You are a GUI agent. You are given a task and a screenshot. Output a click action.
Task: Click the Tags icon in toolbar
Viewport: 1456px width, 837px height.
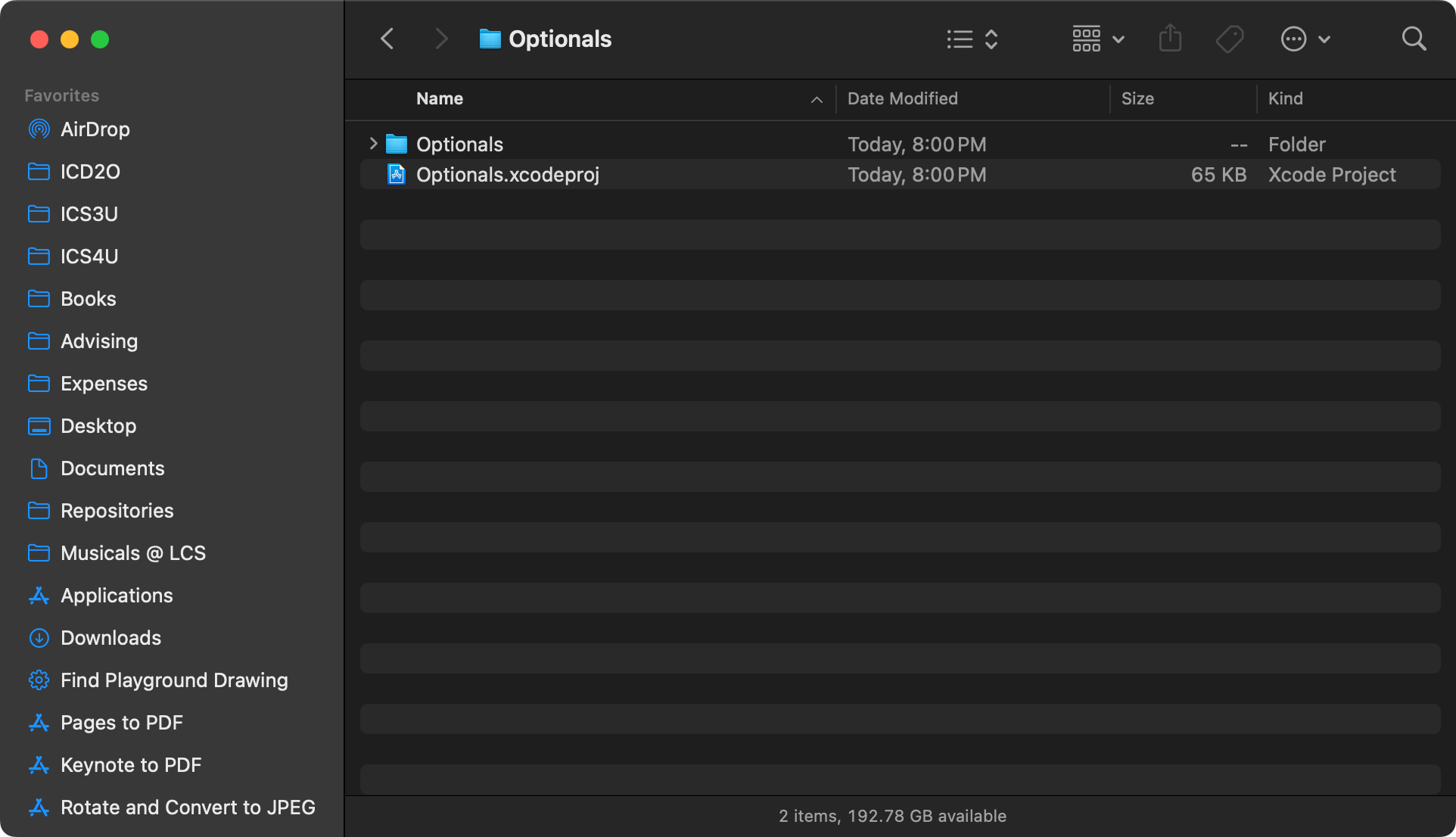point(1229,39)
